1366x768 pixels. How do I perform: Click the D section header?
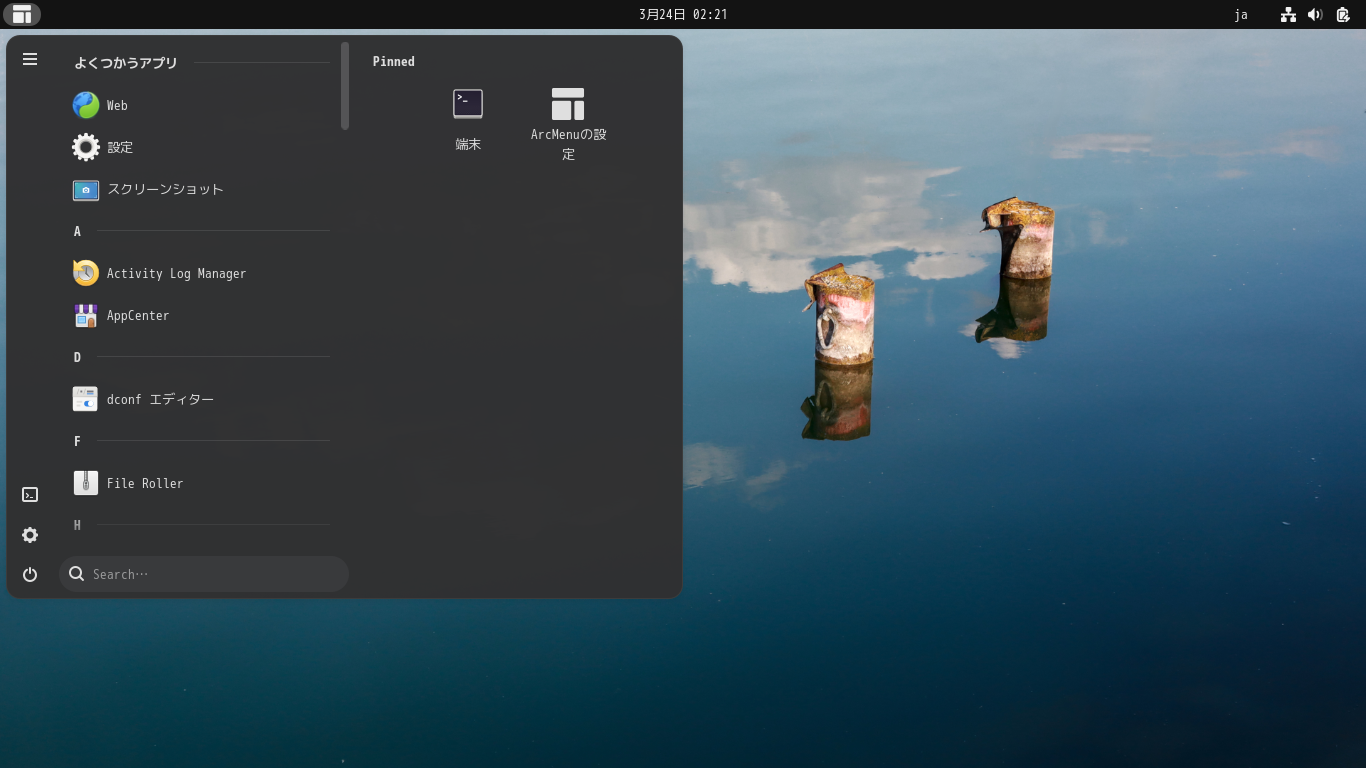coord(77,357)
